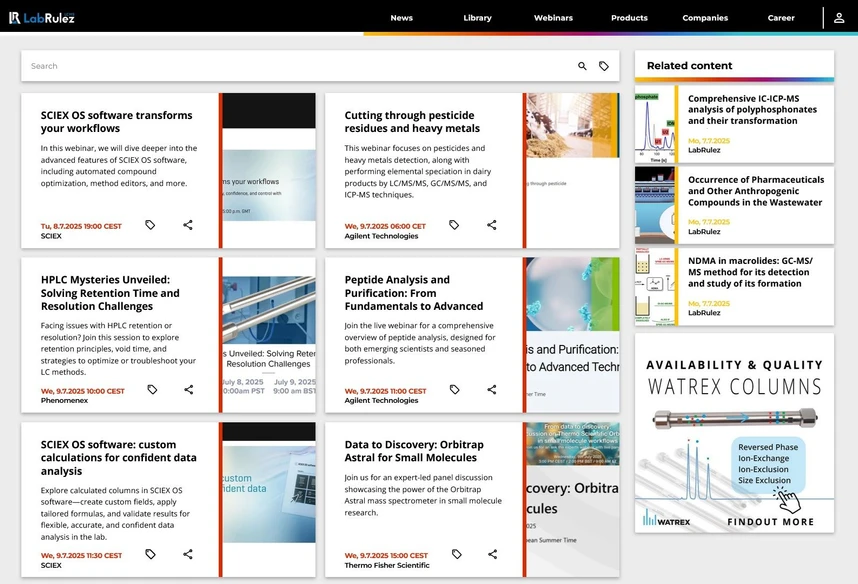The image size is (858, 584).
Task: Open Comprehensive IC-ICP-MS analysis article link
Action: pyautogui.click(x=752, y=109)
